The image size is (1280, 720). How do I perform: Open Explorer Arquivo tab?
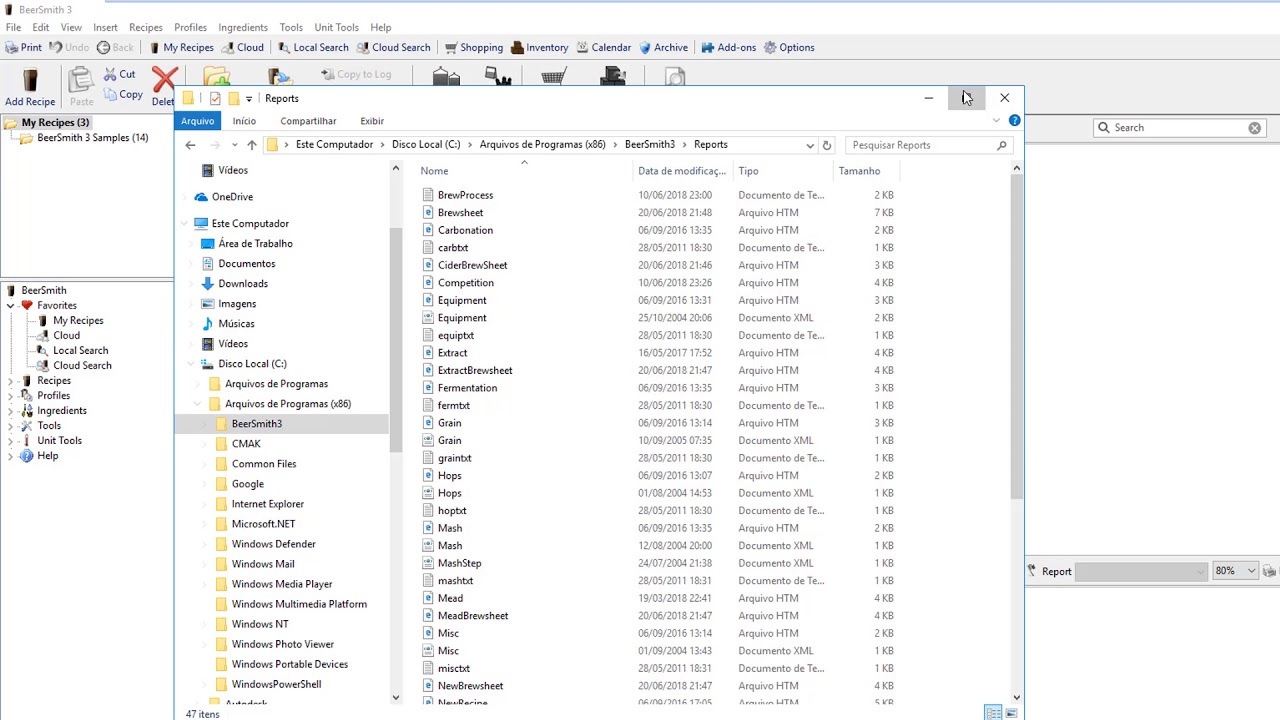197,121
